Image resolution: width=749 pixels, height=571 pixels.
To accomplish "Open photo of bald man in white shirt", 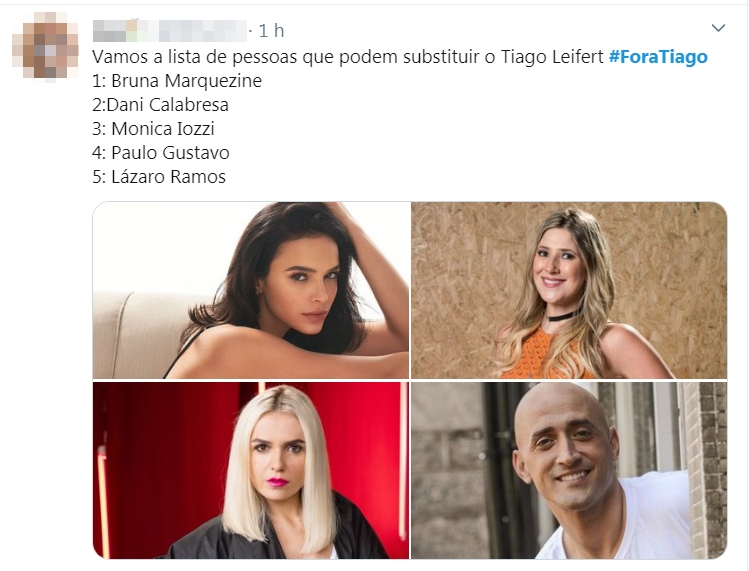I will [569, 470].
